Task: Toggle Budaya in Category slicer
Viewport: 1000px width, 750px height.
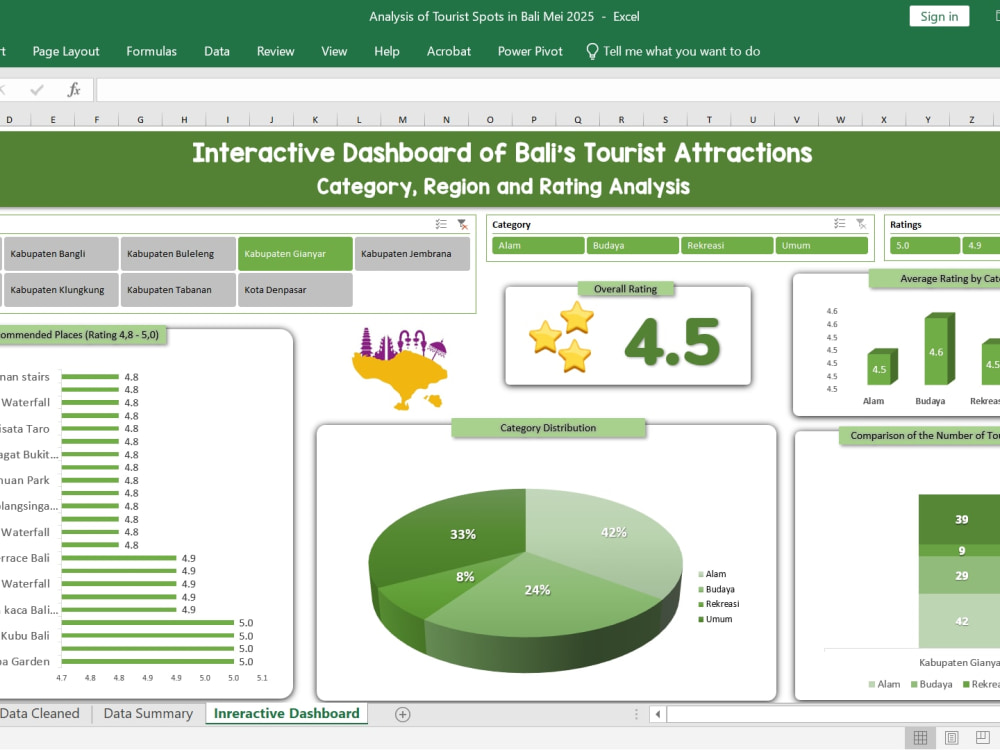Action: (633, 246)
